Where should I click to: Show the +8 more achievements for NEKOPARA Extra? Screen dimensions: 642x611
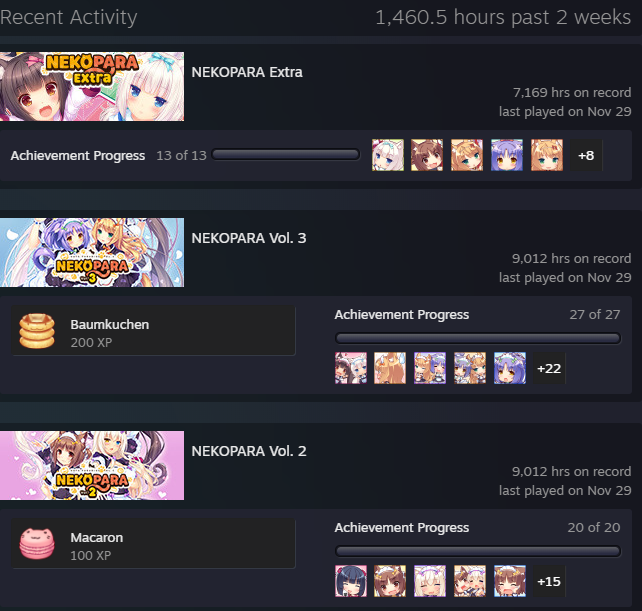click(586, 155)
